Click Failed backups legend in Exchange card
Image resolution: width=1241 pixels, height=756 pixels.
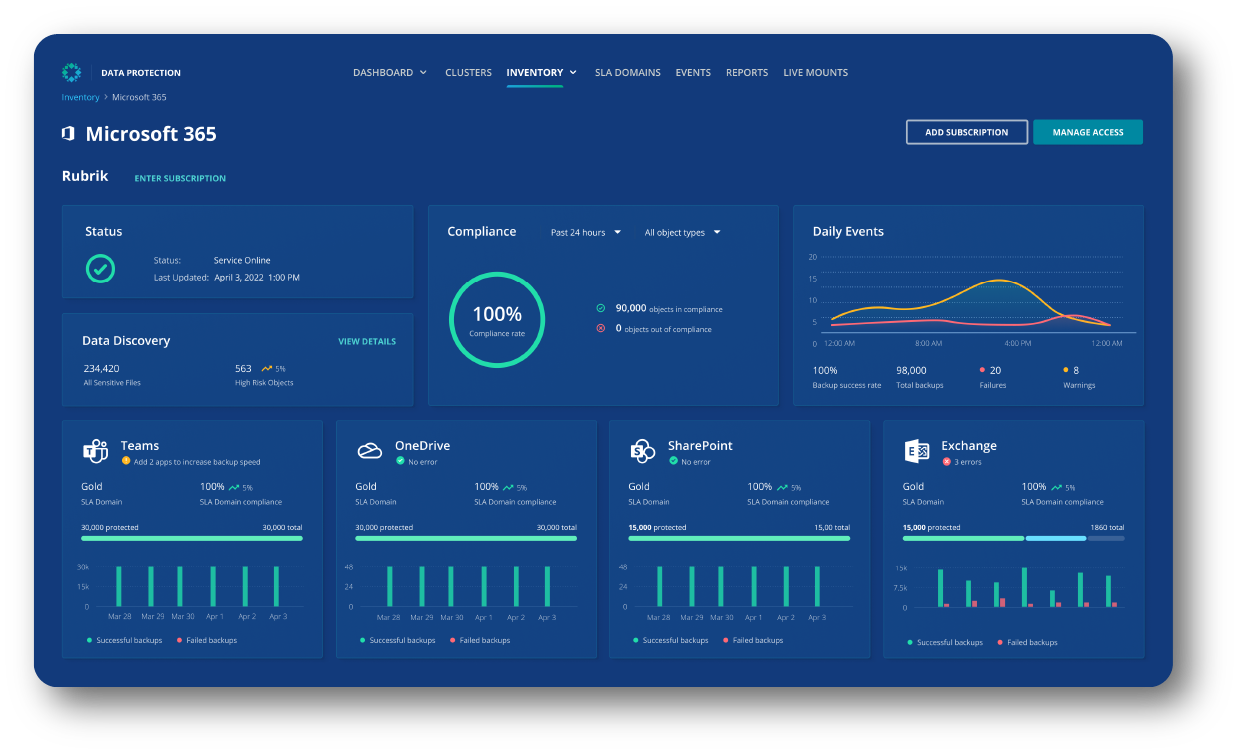coord(1028,642)
